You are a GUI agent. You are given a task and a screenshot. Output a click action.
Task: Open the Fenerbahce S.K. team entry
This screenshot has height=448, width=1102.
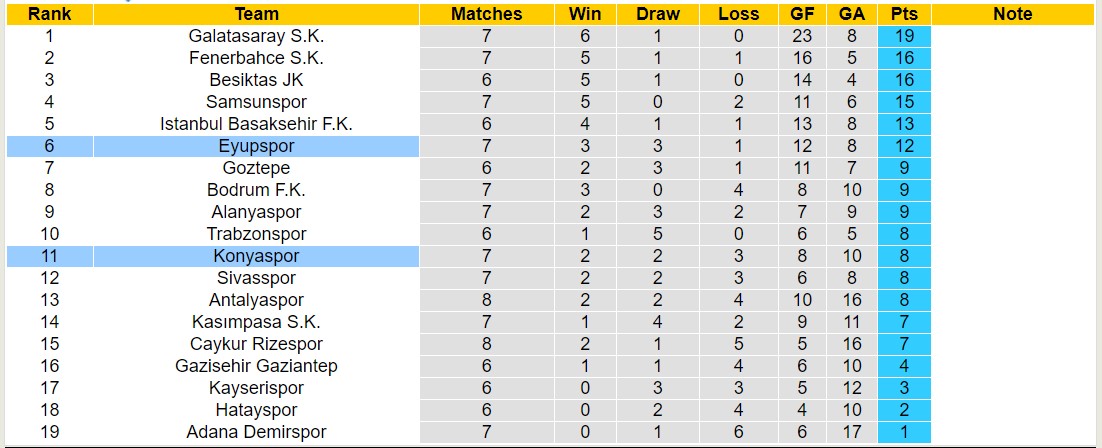pos(257,58)
